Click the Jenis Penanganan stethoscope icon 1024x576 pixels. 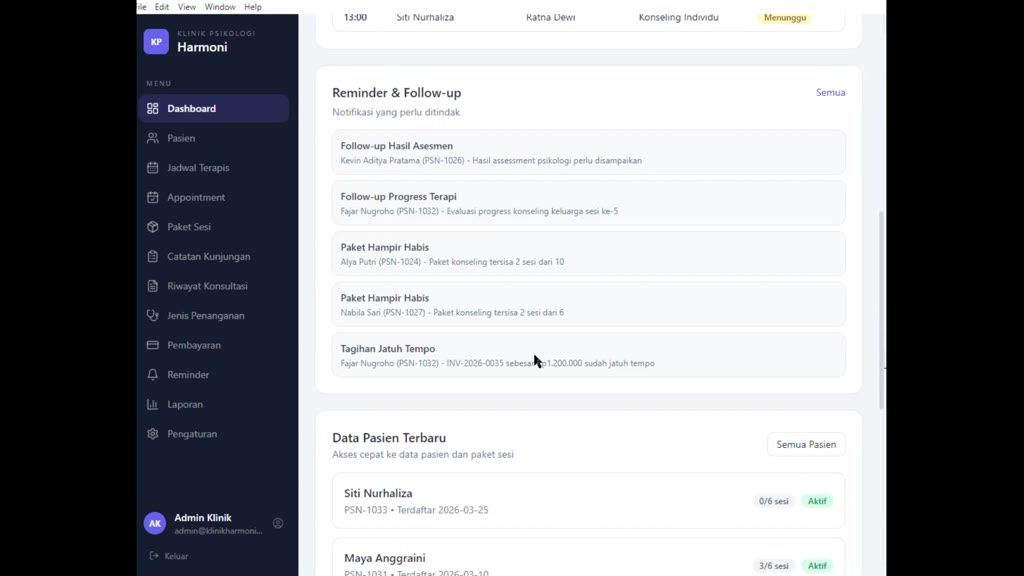click(x=153, y=315)
